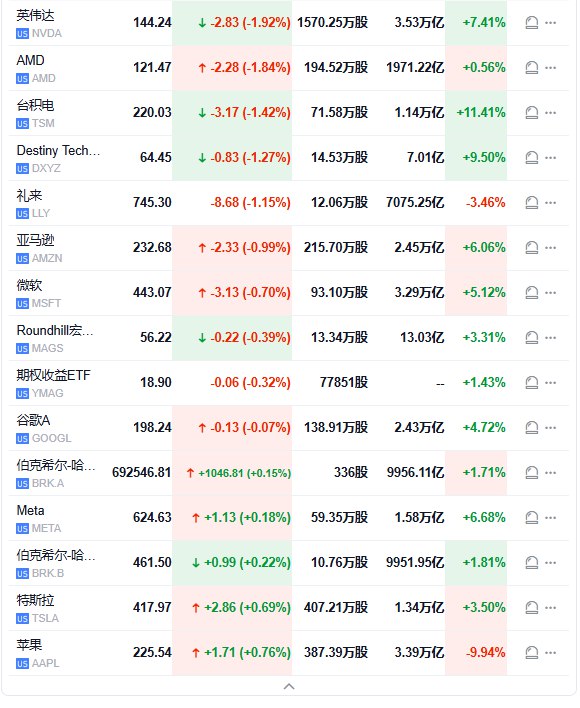580x708 pixels.
Task: Click META price 624.63
Action: (x=153, y=518)
